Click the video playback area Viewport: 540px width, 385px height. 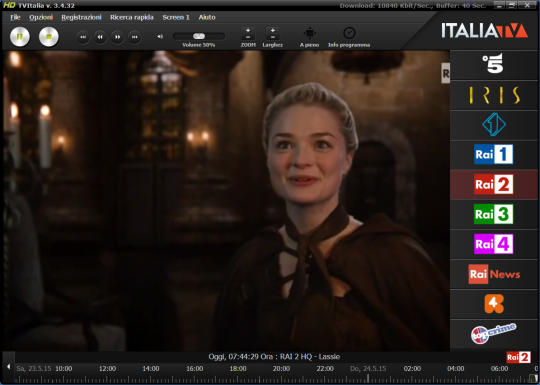[226, 201]
